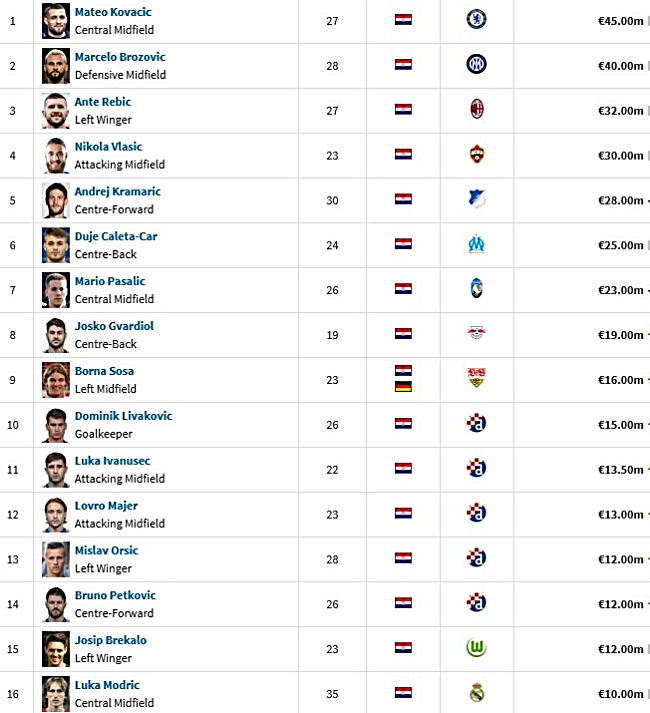Click the Atalanta club crest
Image resolution: width=650 pixels, height=713 pixels.
(476, 288)
